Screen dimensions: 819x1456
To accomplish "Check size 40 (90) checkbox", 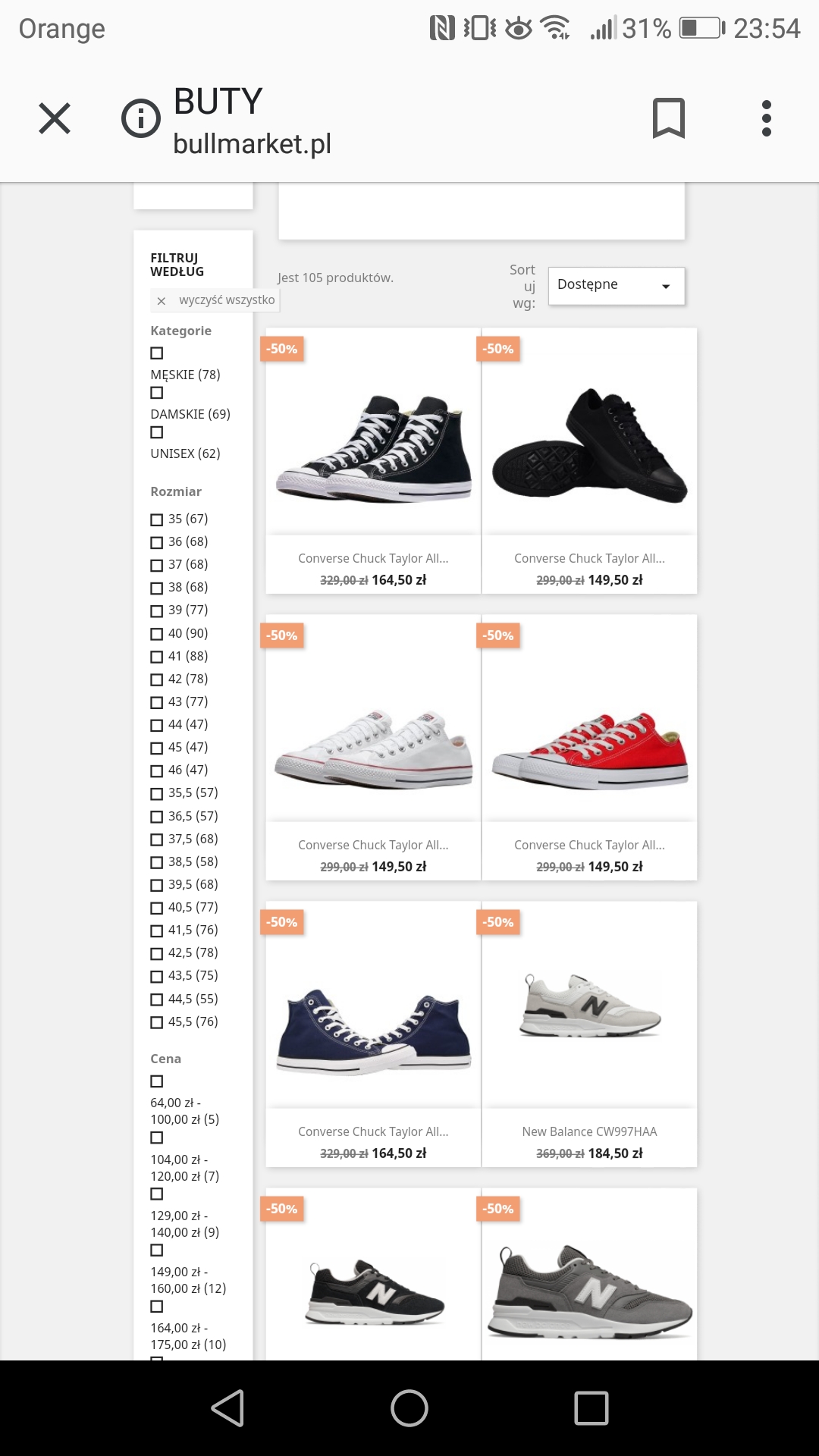I will 157,634.
